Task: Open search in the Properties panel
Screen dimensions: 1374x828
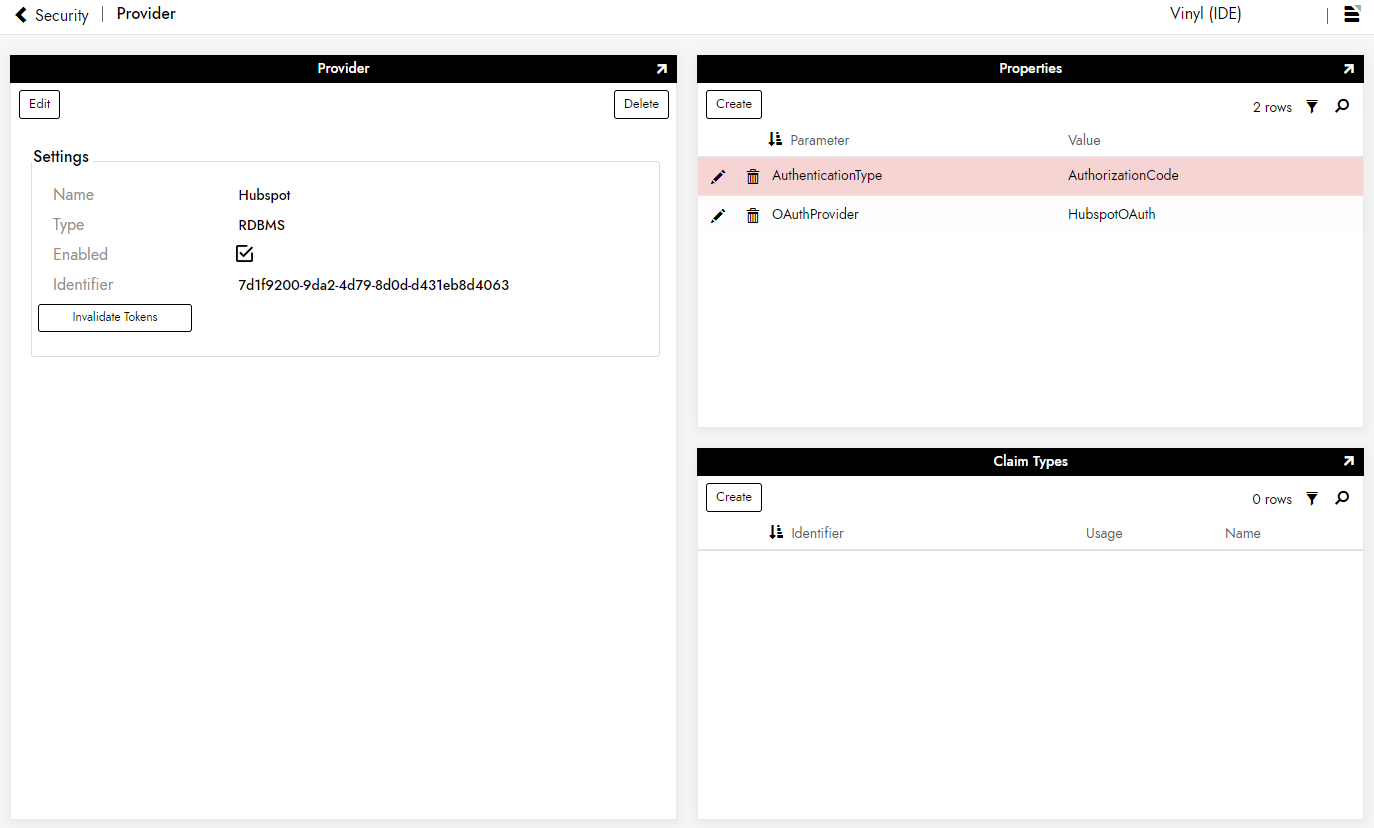Action: point(1342,106)
